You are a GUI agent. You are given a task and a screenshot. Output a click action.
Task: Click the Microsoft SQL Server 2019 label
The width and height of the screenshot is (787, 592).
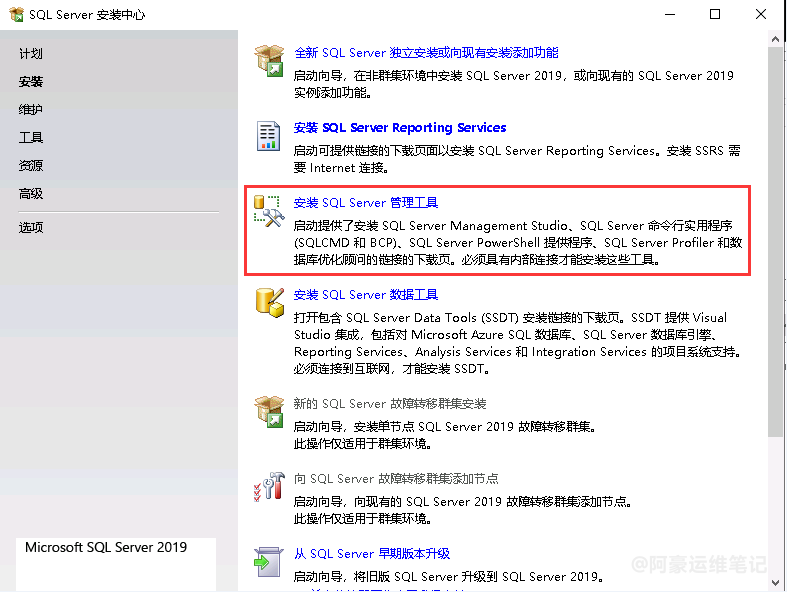pos(106,547)
